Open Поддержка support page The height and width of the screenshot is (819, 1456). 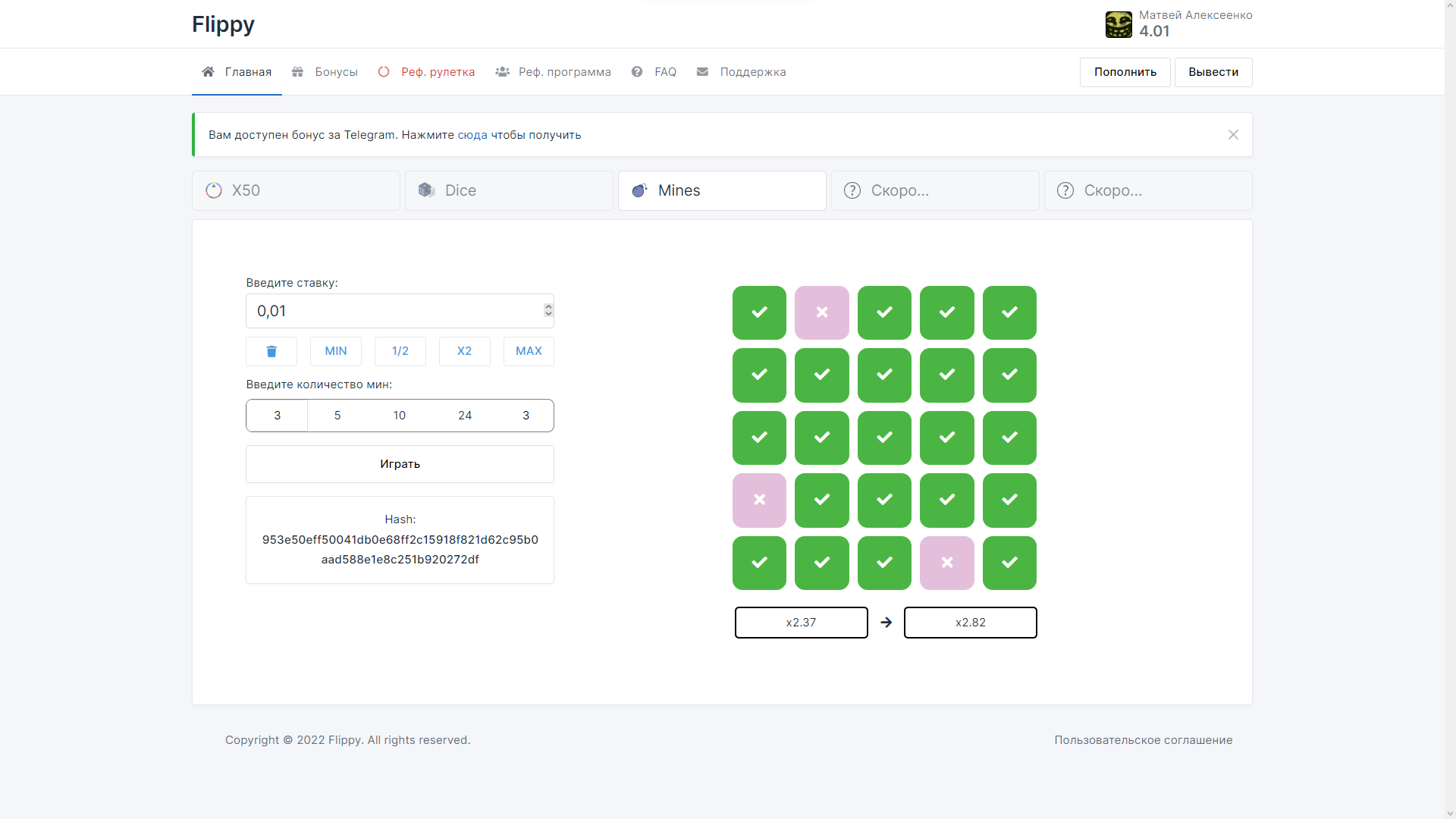[x=742, y=72]
